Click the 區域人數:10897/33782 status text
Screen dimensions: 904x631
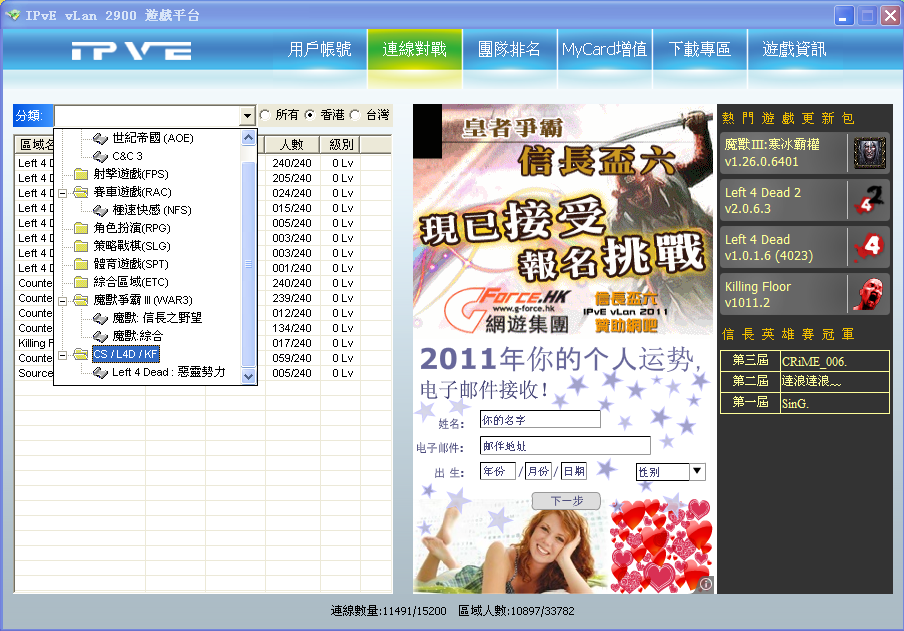click(516, 611)
